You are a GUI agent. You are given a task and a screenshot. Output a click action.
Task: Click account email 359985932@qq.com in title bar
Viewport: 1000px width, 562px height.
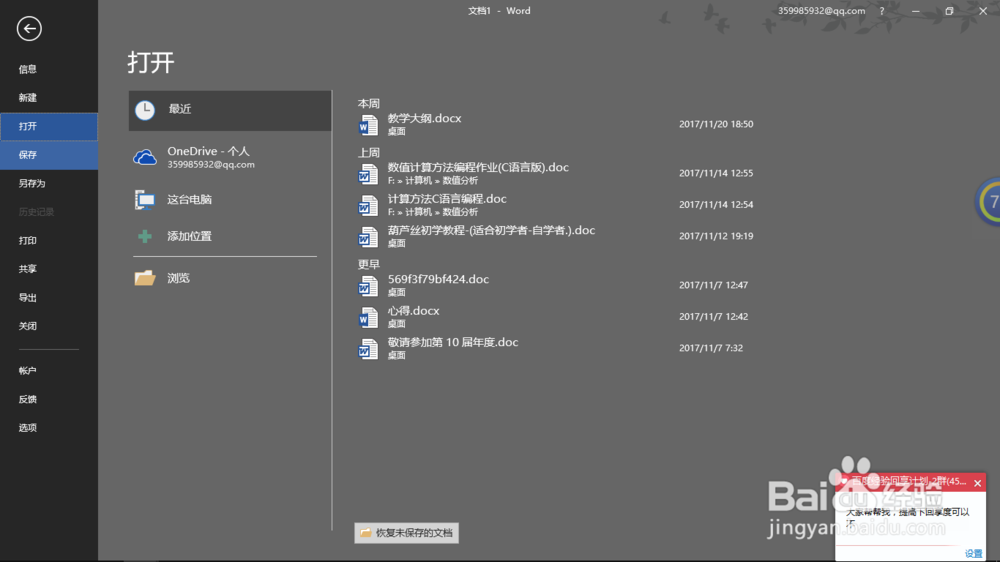tap(821, 11)
